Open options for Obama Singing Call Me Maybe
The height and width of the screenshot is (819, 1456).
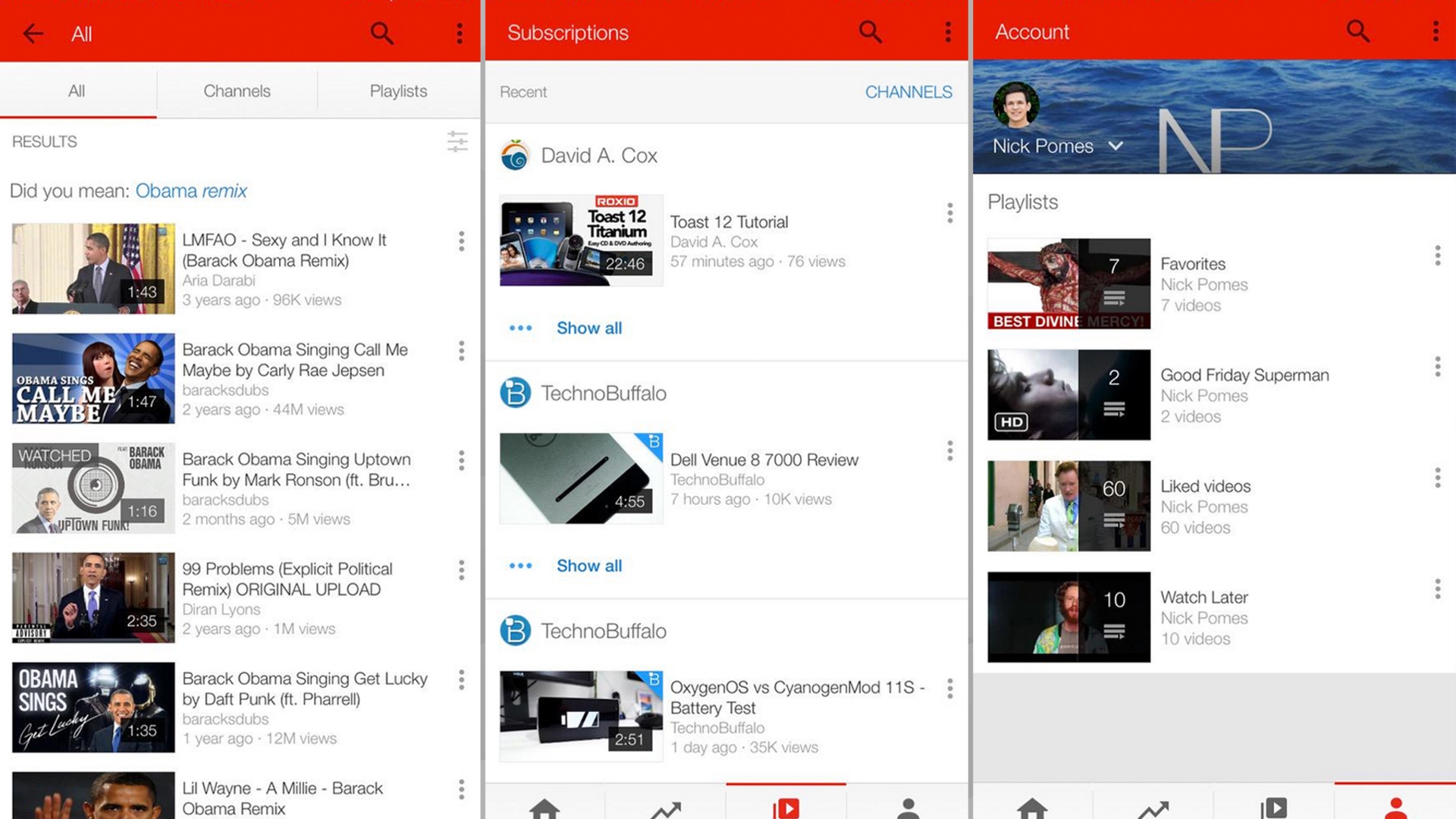point(461,350)
